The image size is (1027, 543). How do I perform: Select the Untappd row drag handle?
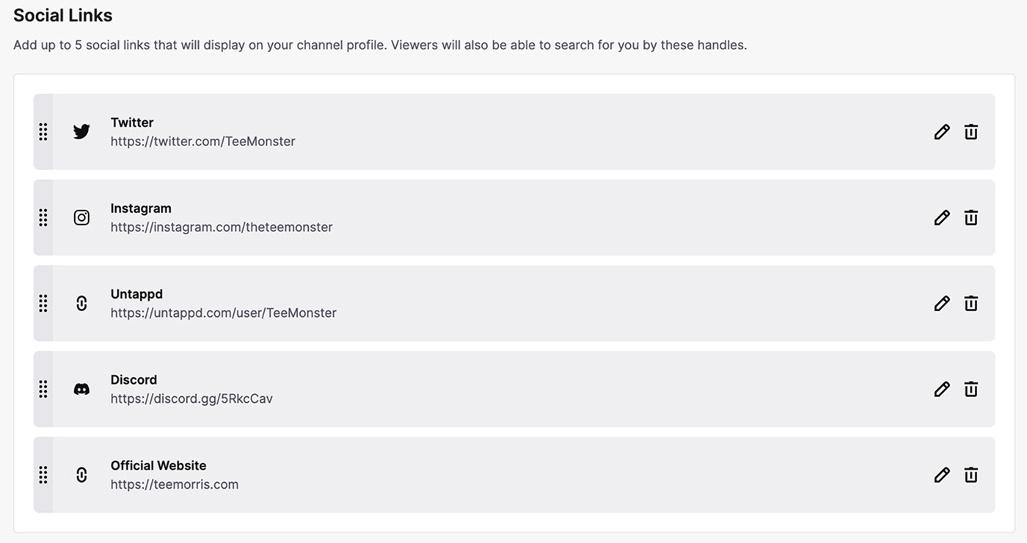(x=43, y=304)
